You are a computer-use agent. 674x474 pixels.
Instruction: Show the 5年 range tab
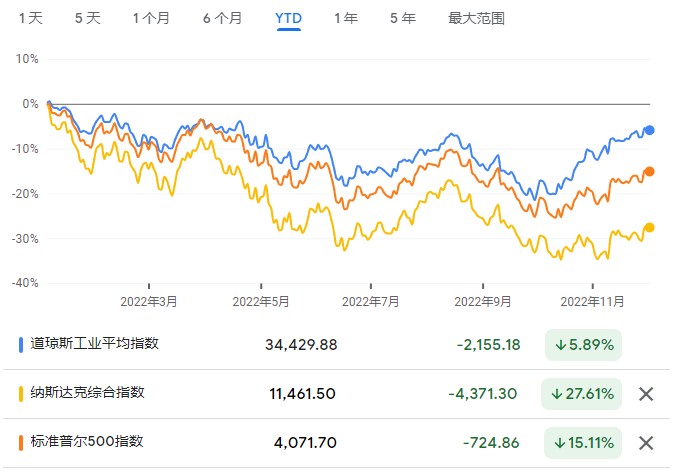[x=403, y=18]
